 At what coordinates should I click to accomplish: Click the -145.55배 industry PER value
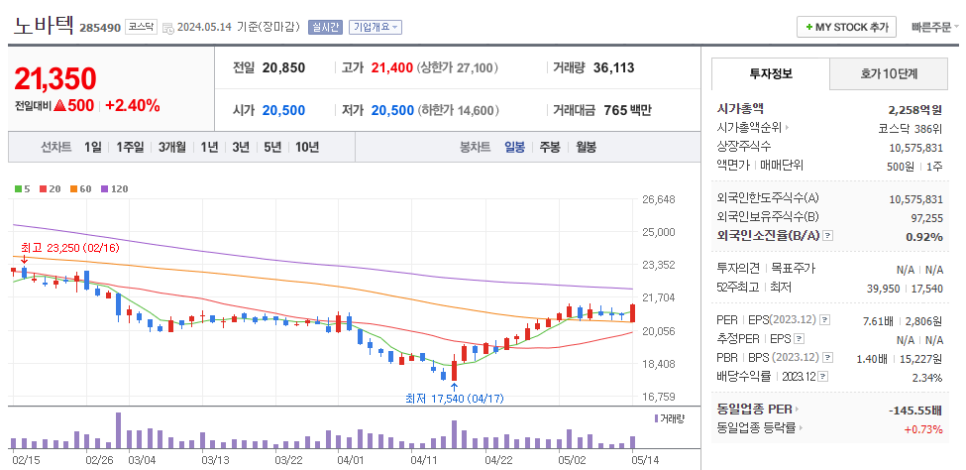(915, 410)
